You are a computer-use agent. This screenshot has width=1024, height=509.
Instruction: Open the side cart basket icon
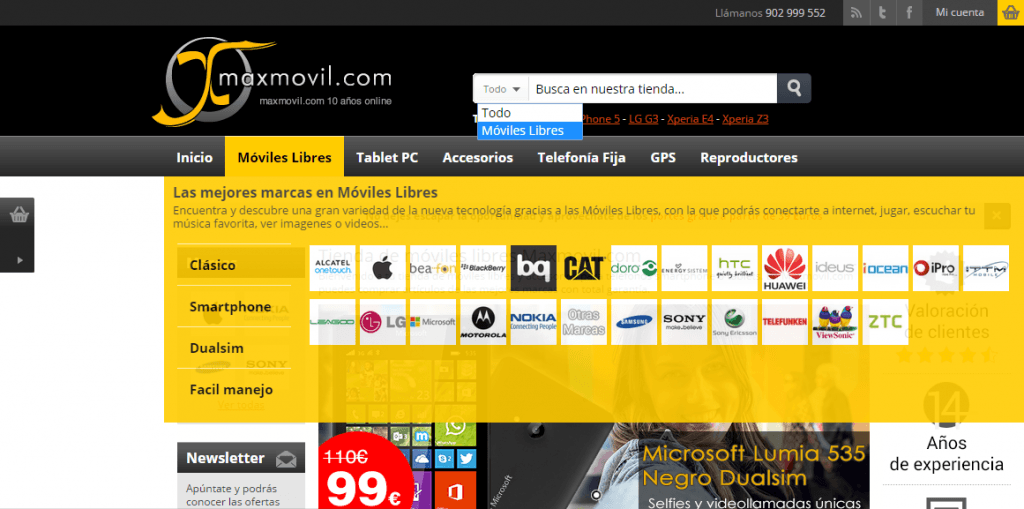click(x=18, y=215)
